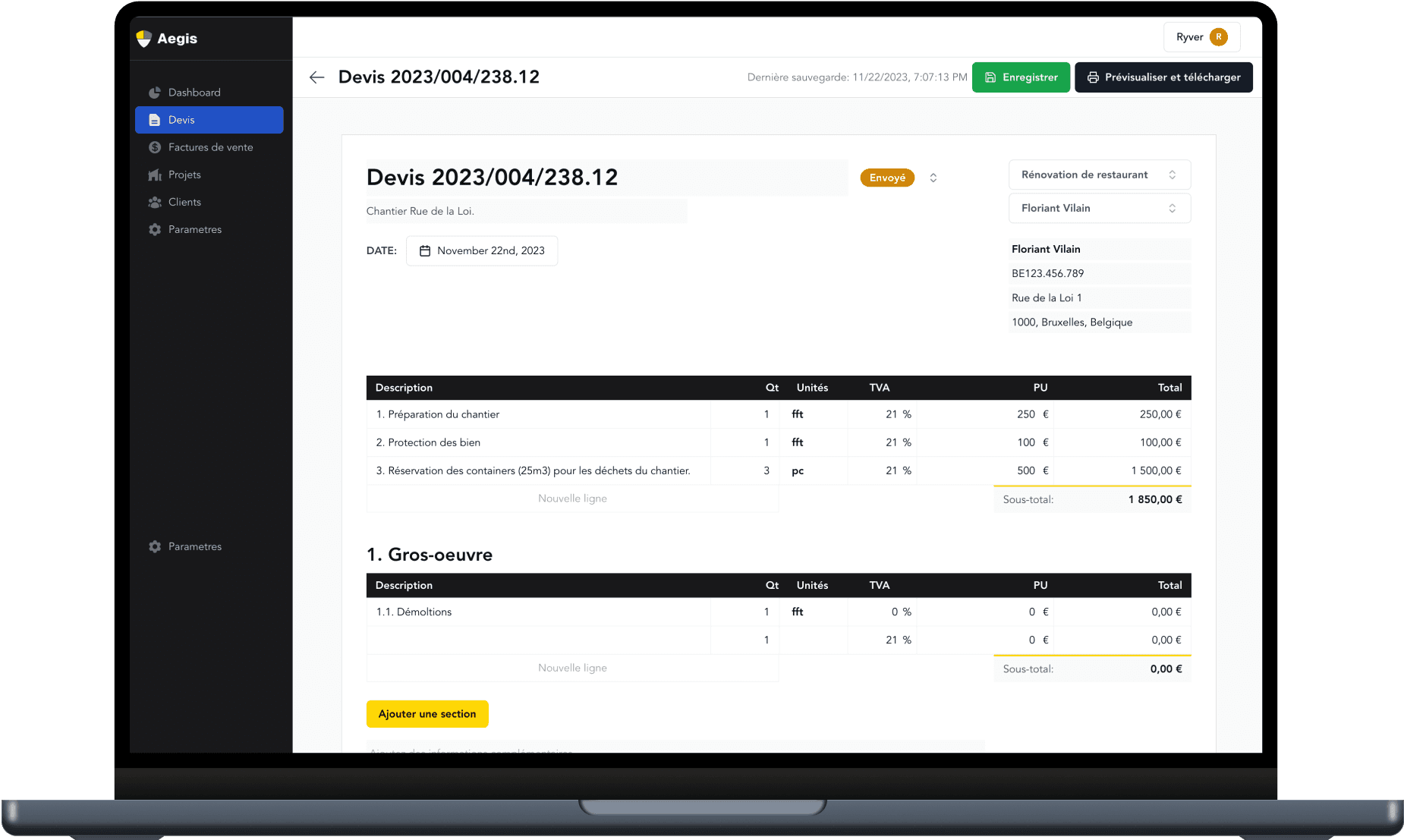Click Nouvelle ligne under first table
Image resolution: width=1404 pixels, height=840 pixels.
click(x=572, y=499)
